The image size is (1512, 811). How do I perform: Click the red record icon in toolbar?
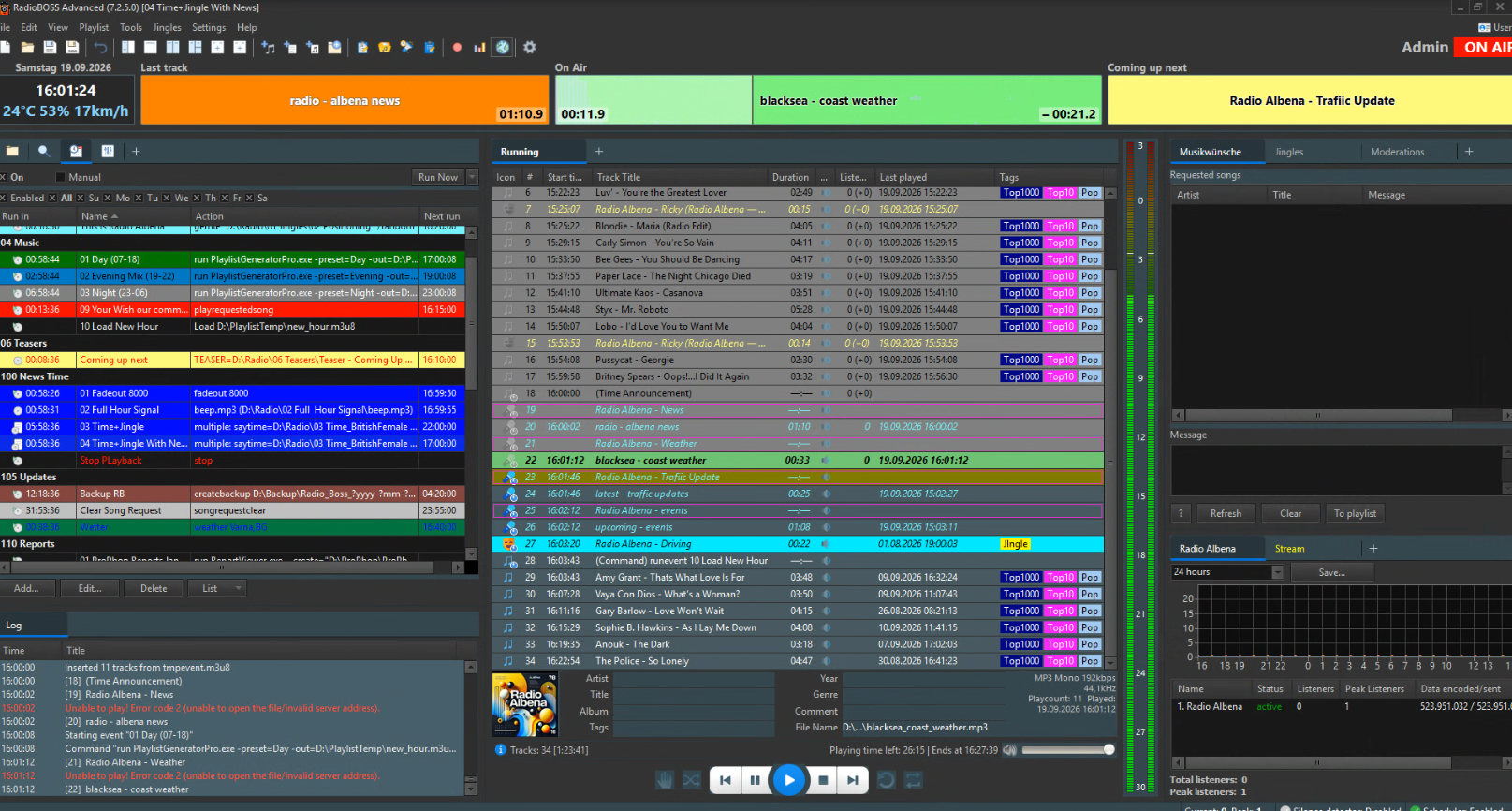click(x=457, y=47)
